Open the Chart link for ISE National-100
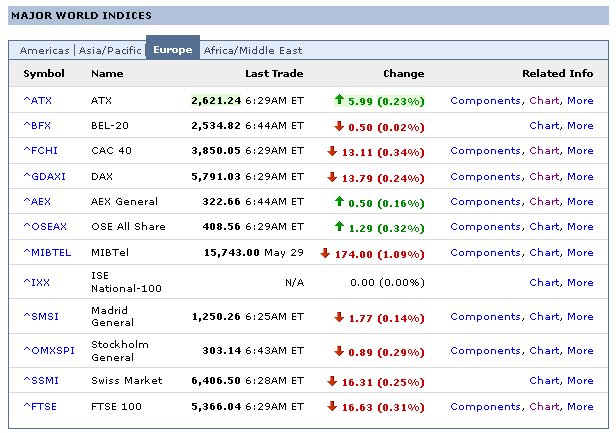 544,283
